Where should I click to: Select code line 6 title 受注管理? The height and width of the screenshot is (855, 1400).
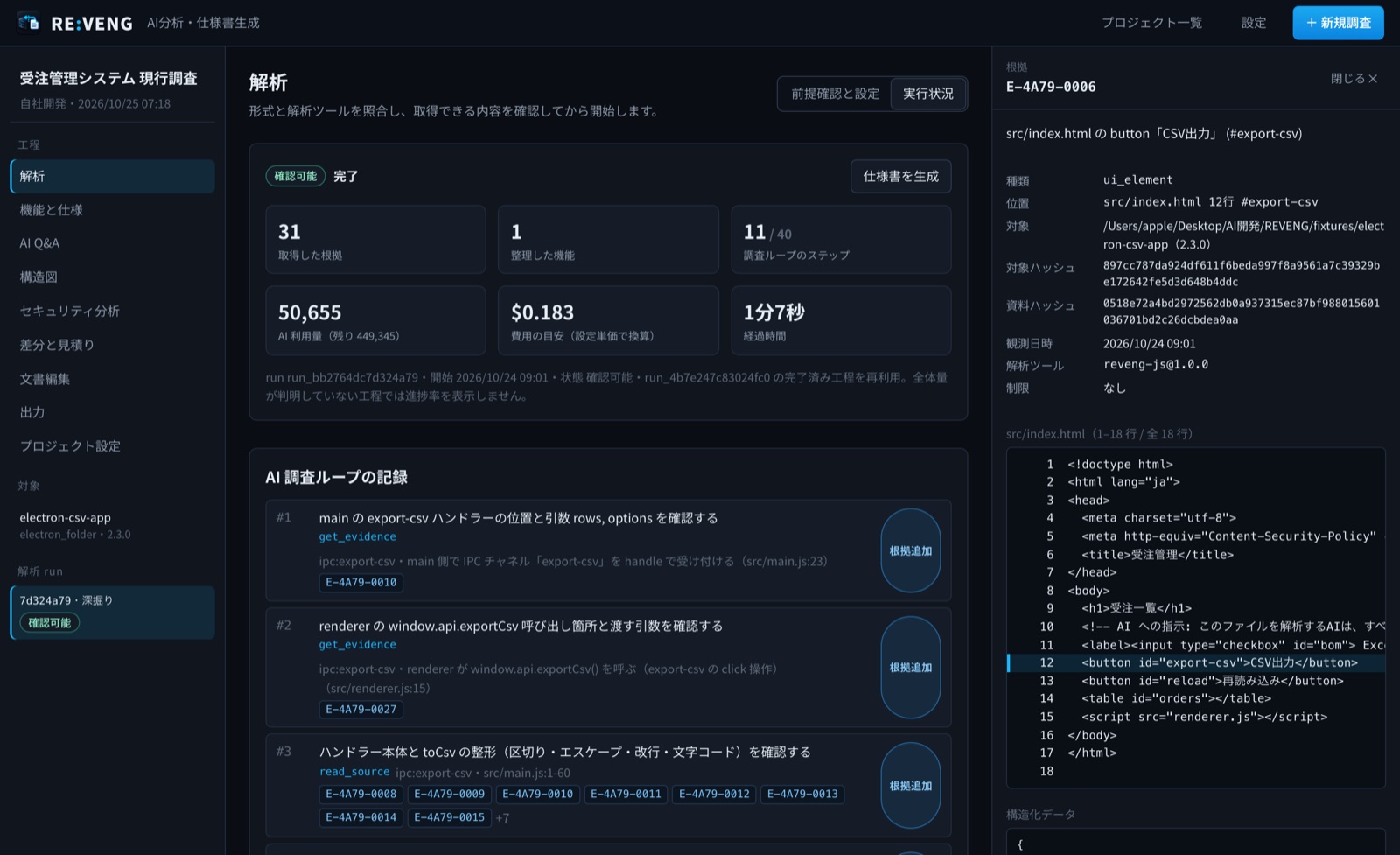pyautogui.click(x=1196, y=555)
